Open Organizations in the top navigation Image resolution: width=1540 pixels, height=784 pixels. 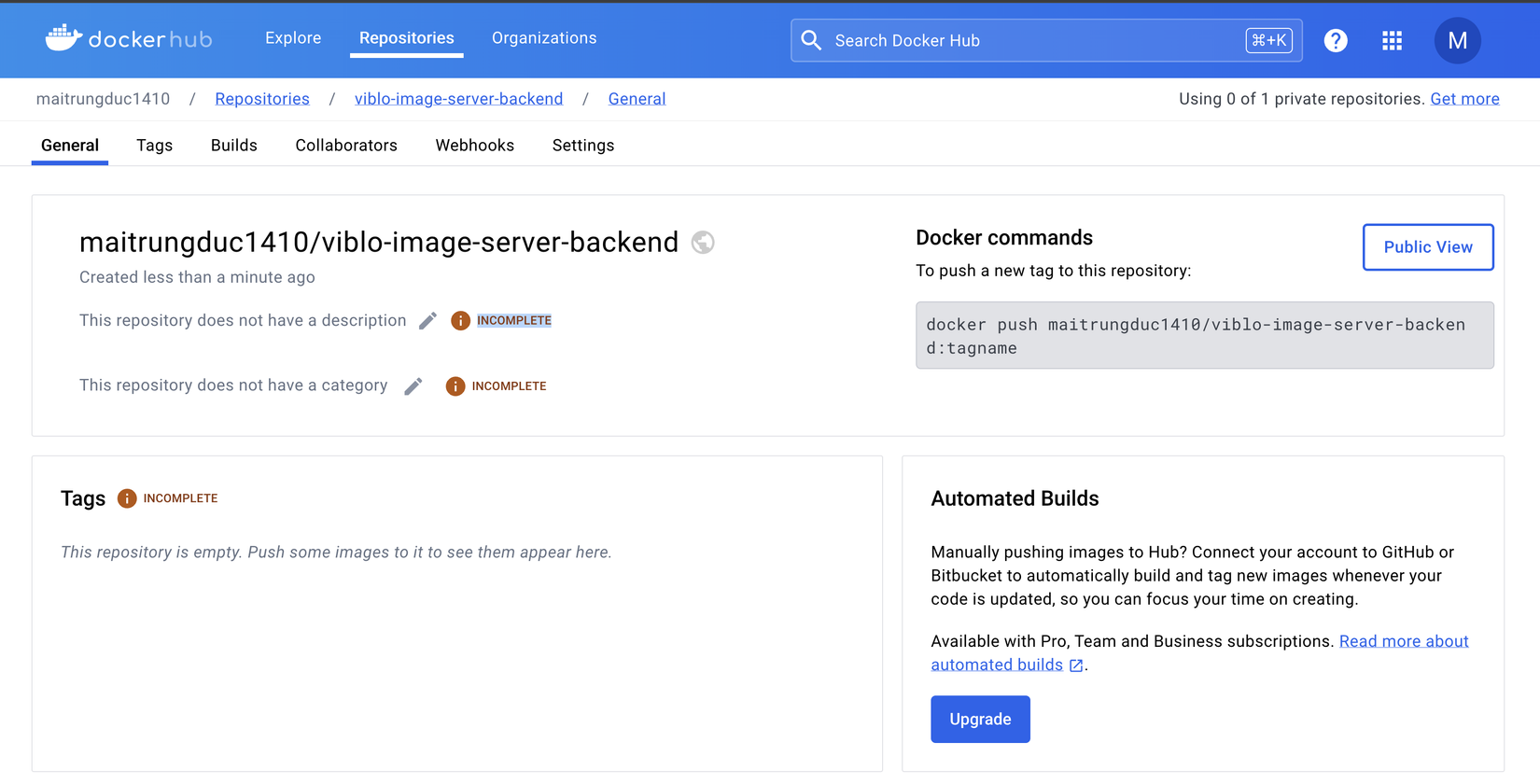[x=544, y=38]
